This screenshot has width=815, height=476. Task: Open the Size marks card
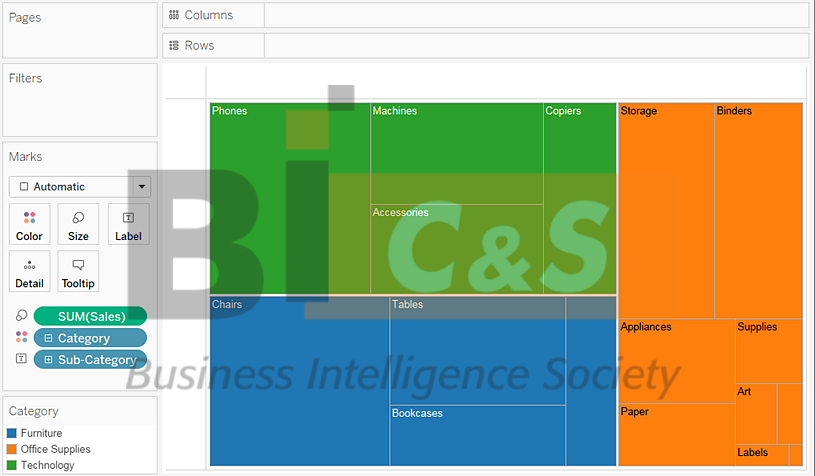pyautogui.click(x=78, y=224)
